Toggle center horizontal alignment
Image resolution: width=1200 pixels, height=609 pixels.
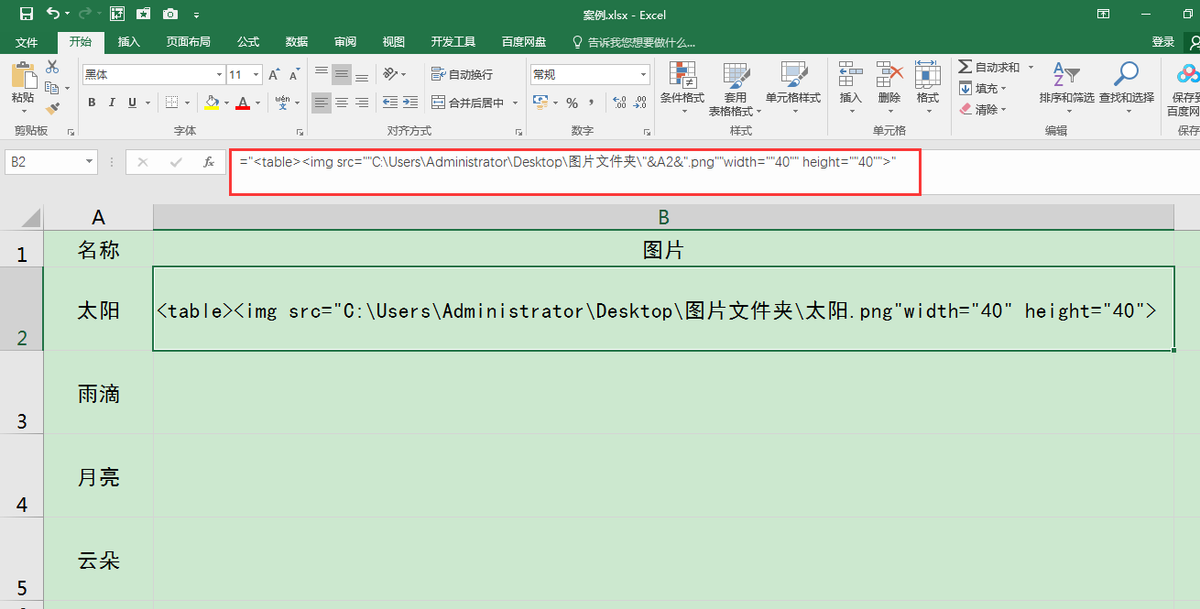click(341, 102)
